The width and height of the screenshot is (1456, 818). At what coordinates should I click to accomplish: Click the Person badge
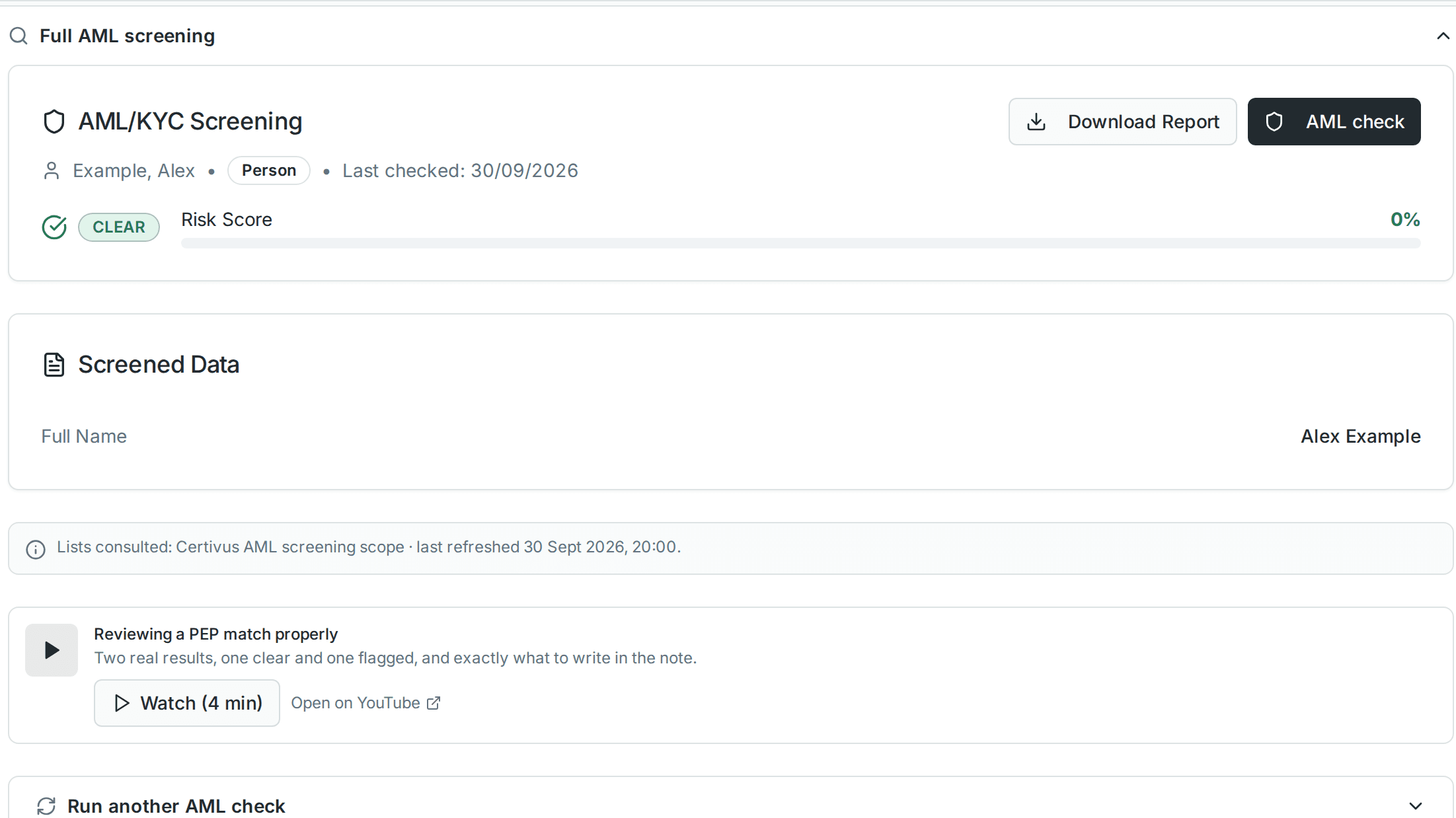(x=269, y=170)
